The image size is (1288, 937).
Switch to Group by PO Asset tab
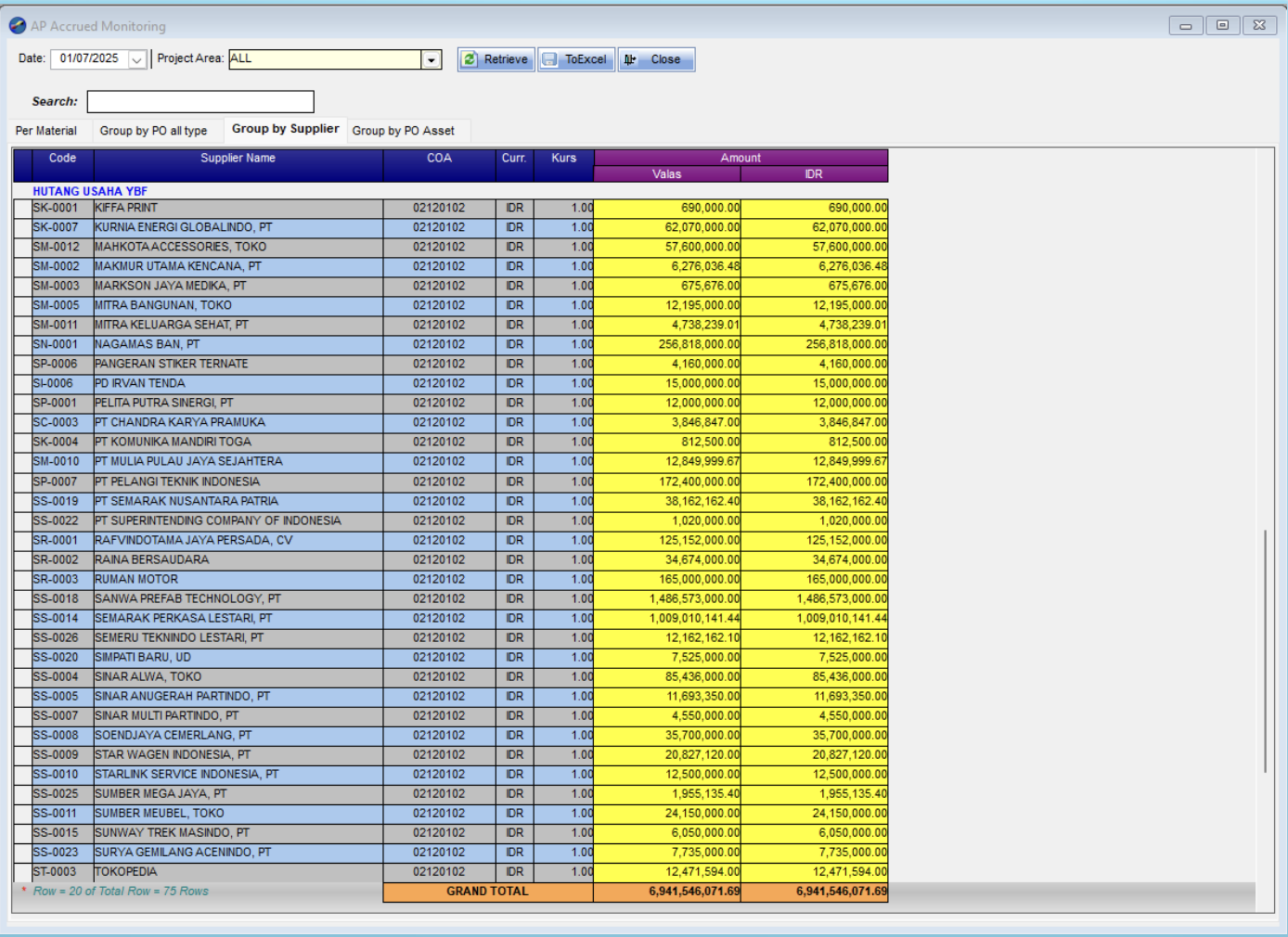404,131
